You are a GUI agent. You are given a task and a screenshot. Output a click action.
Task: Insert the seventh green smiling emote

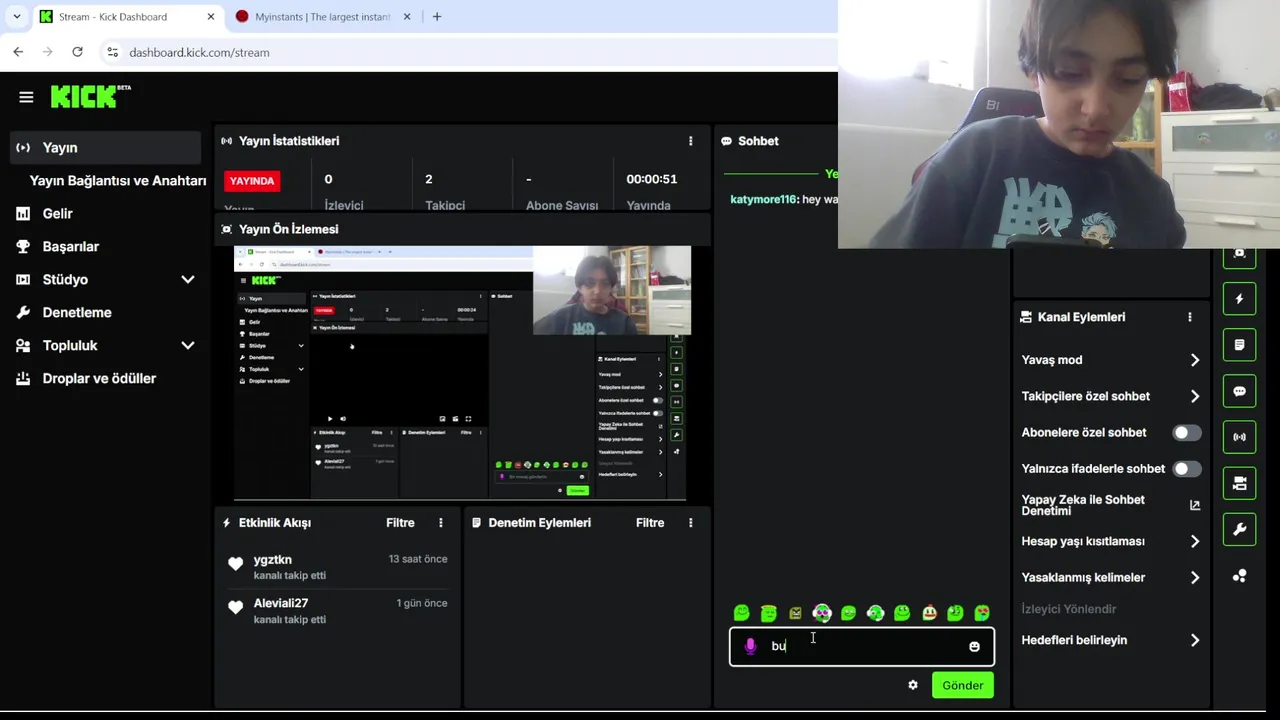[x=902, y=613]
